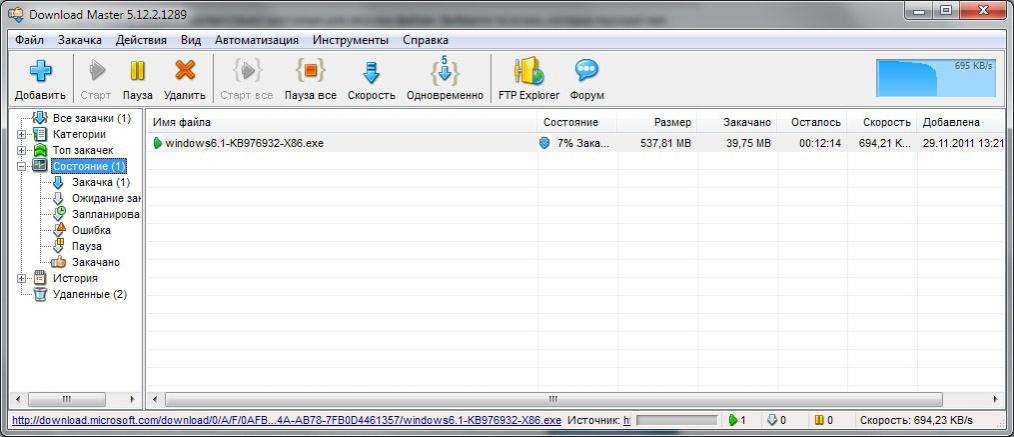
Task: Select Состояние (1) tree node
Action: 89,166
